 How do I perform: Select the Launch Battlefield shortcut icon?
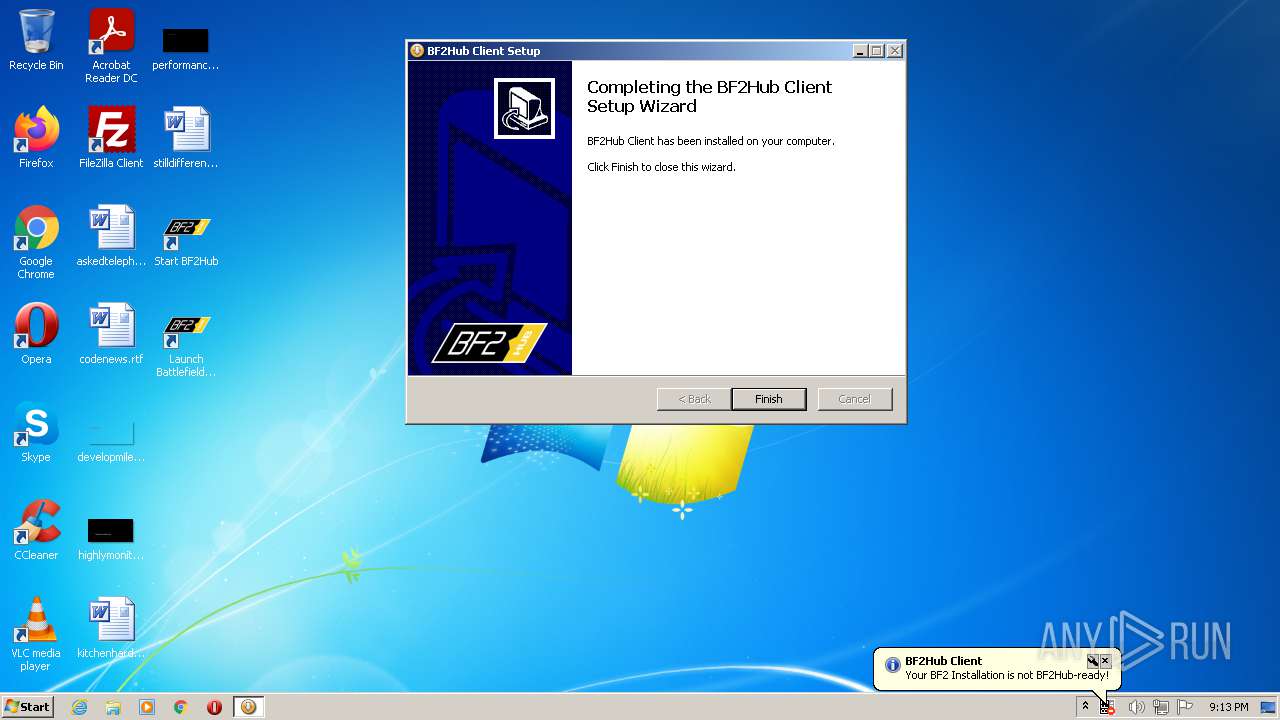186,346
